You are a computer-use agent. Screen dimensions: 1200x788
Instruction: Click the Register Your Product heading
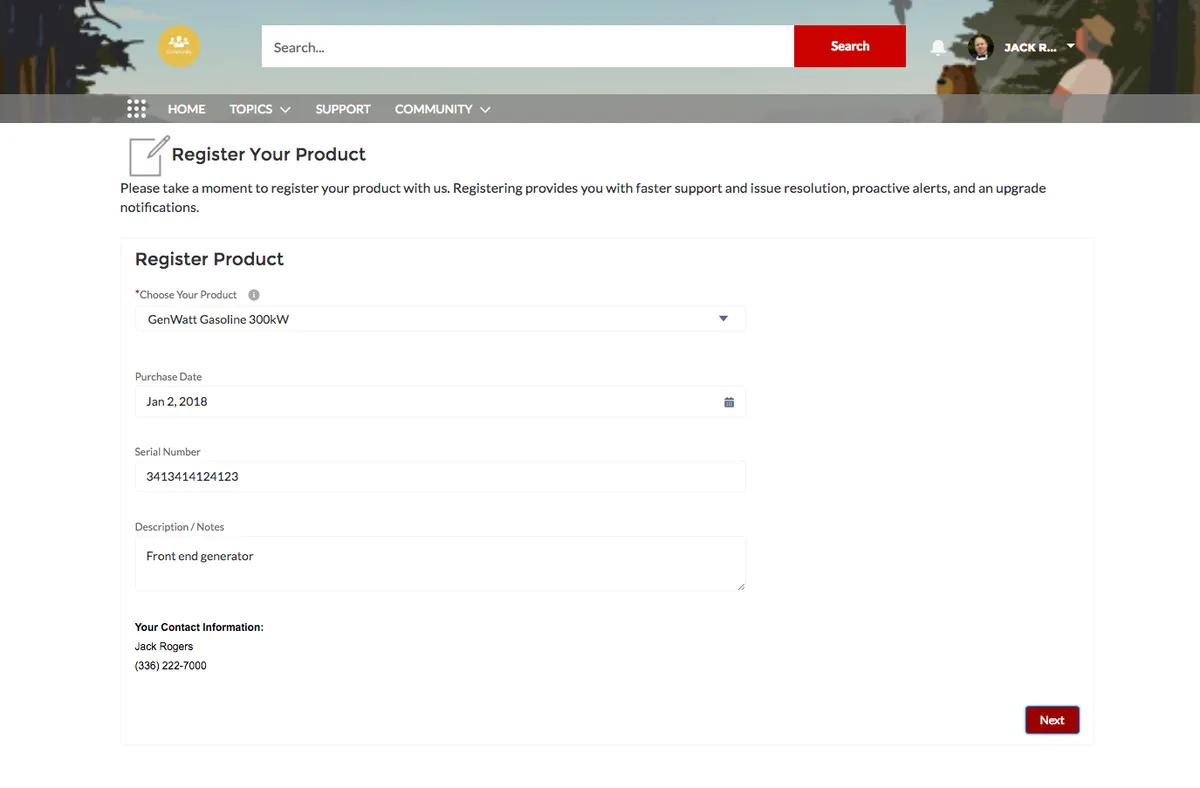(x=269, y=154)
